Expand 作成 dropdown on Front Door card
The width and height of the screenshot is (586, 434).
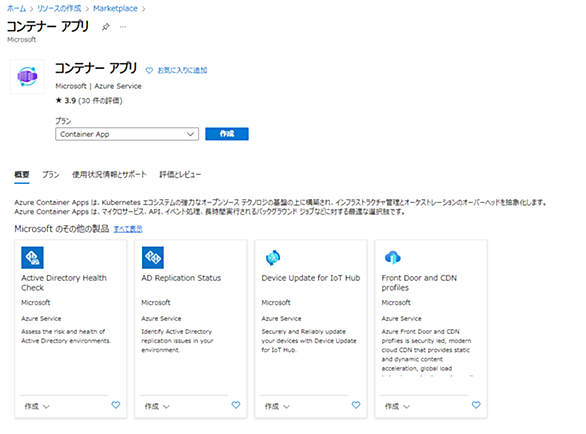click(x=397, y=406)
